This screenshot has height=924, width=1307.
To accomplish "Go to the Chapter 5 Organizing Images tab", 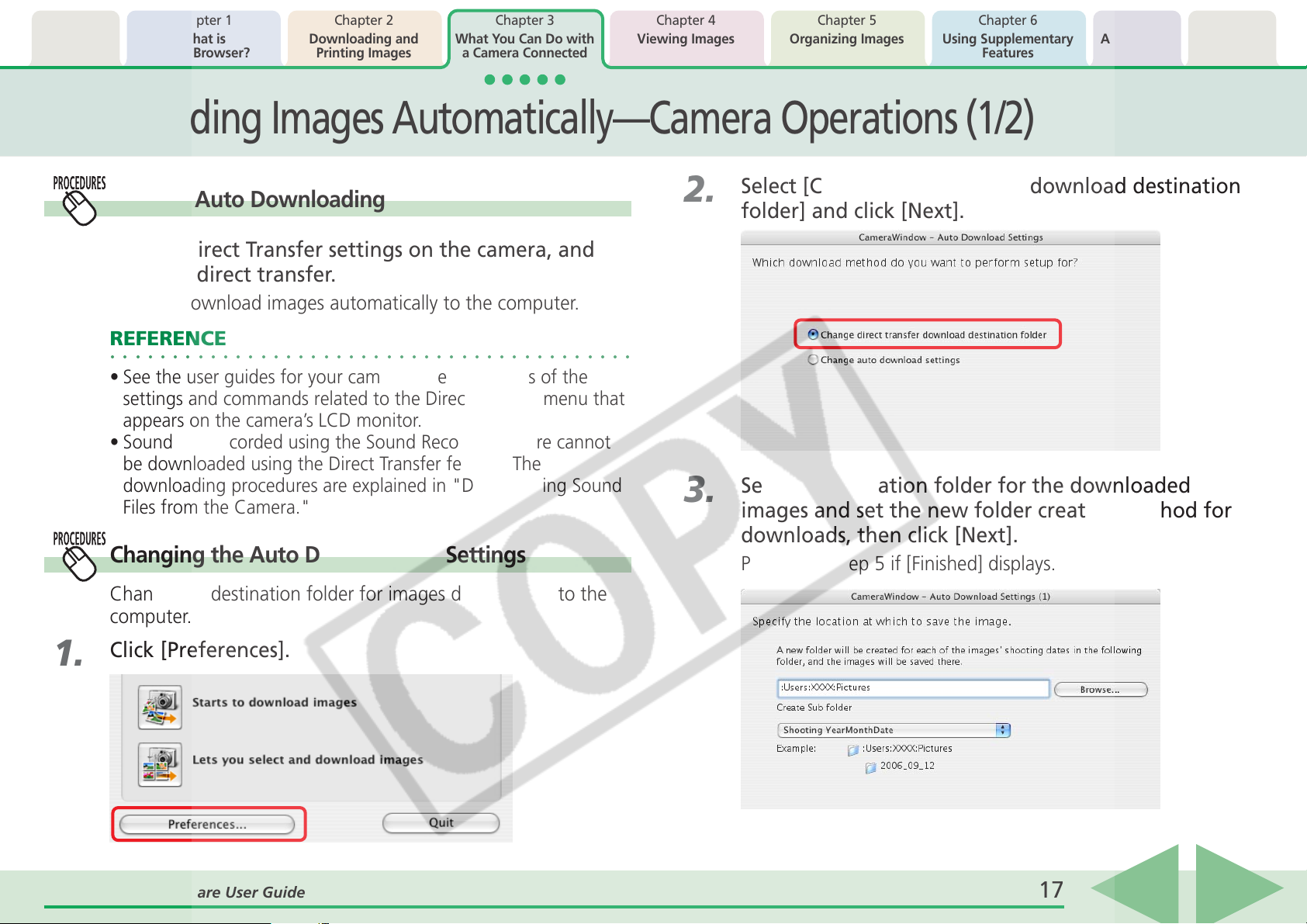I will tap(847, 37).
